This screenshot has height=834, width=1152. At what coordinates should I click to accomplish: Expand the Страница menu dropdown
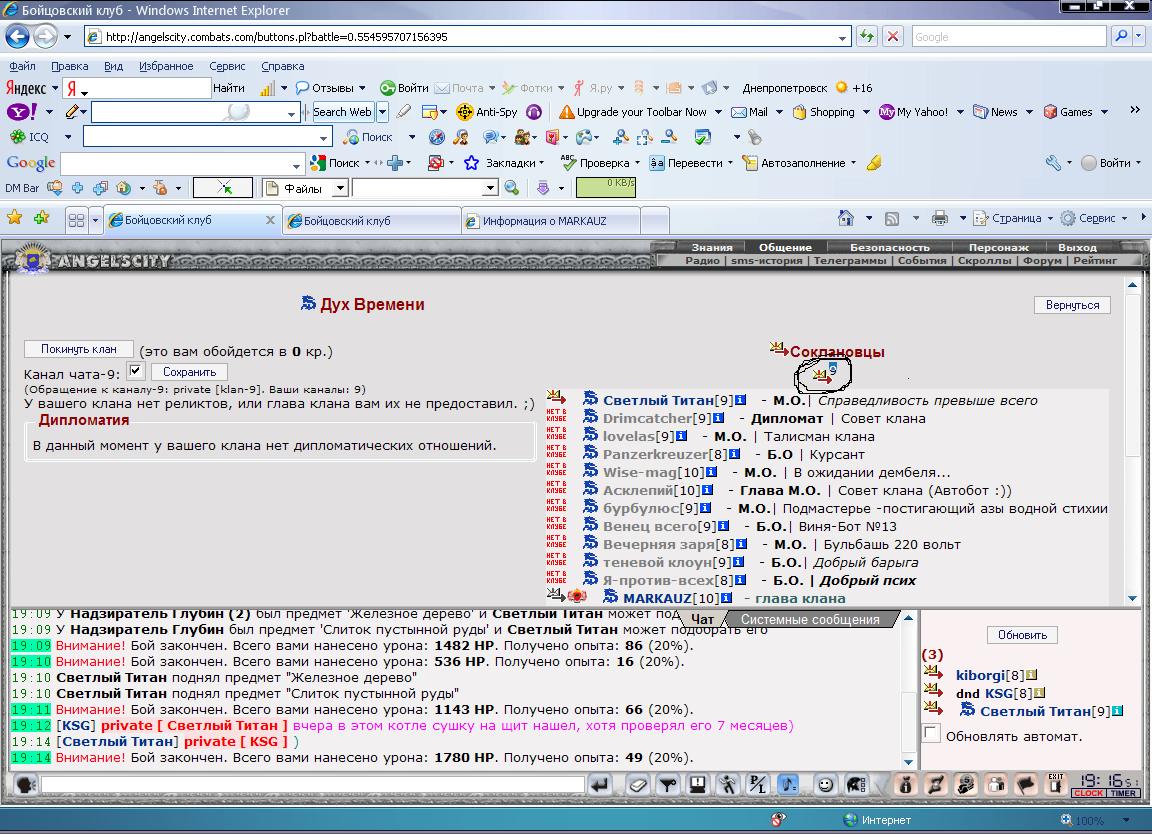coord(1051,218)
